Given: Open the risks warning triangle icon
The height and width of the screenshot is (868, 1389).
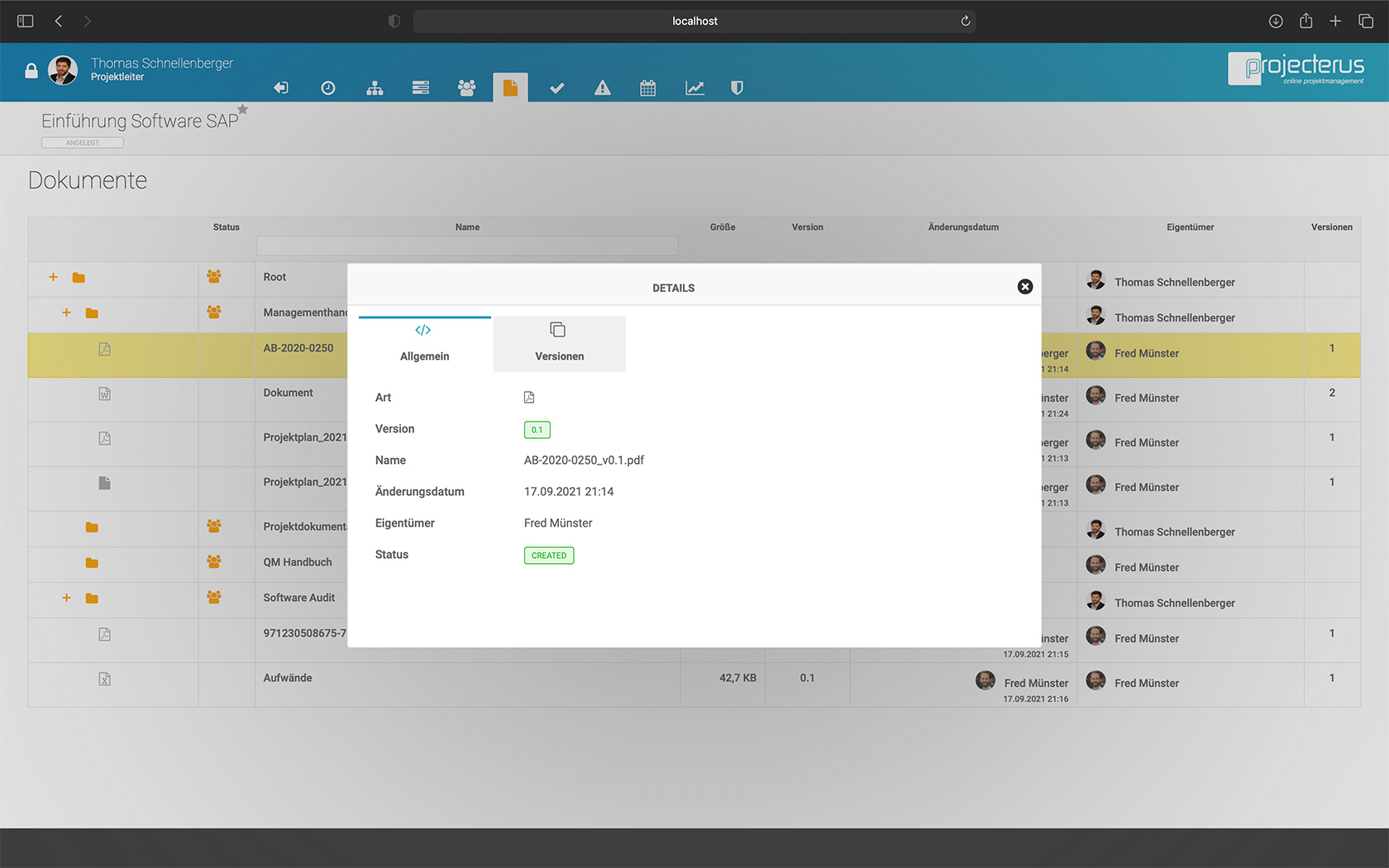Looking at the screenshot, I should tap(603, 87).
